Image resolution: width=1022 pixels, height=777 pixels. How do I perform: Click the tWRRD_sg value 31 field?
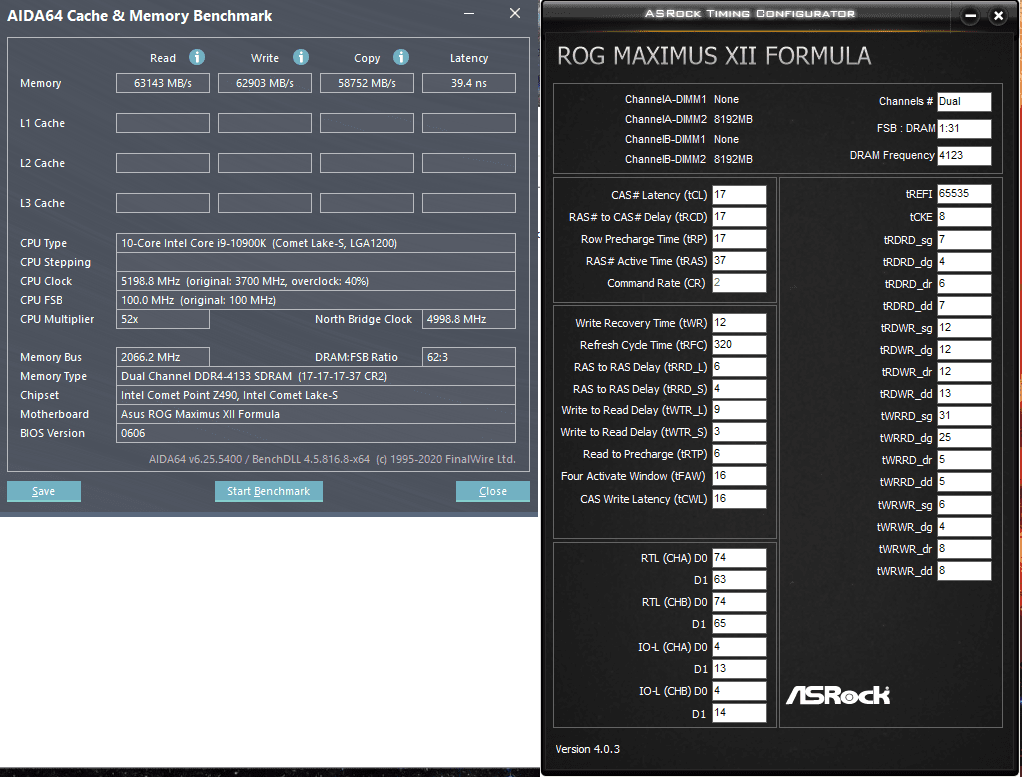(964, 416)
